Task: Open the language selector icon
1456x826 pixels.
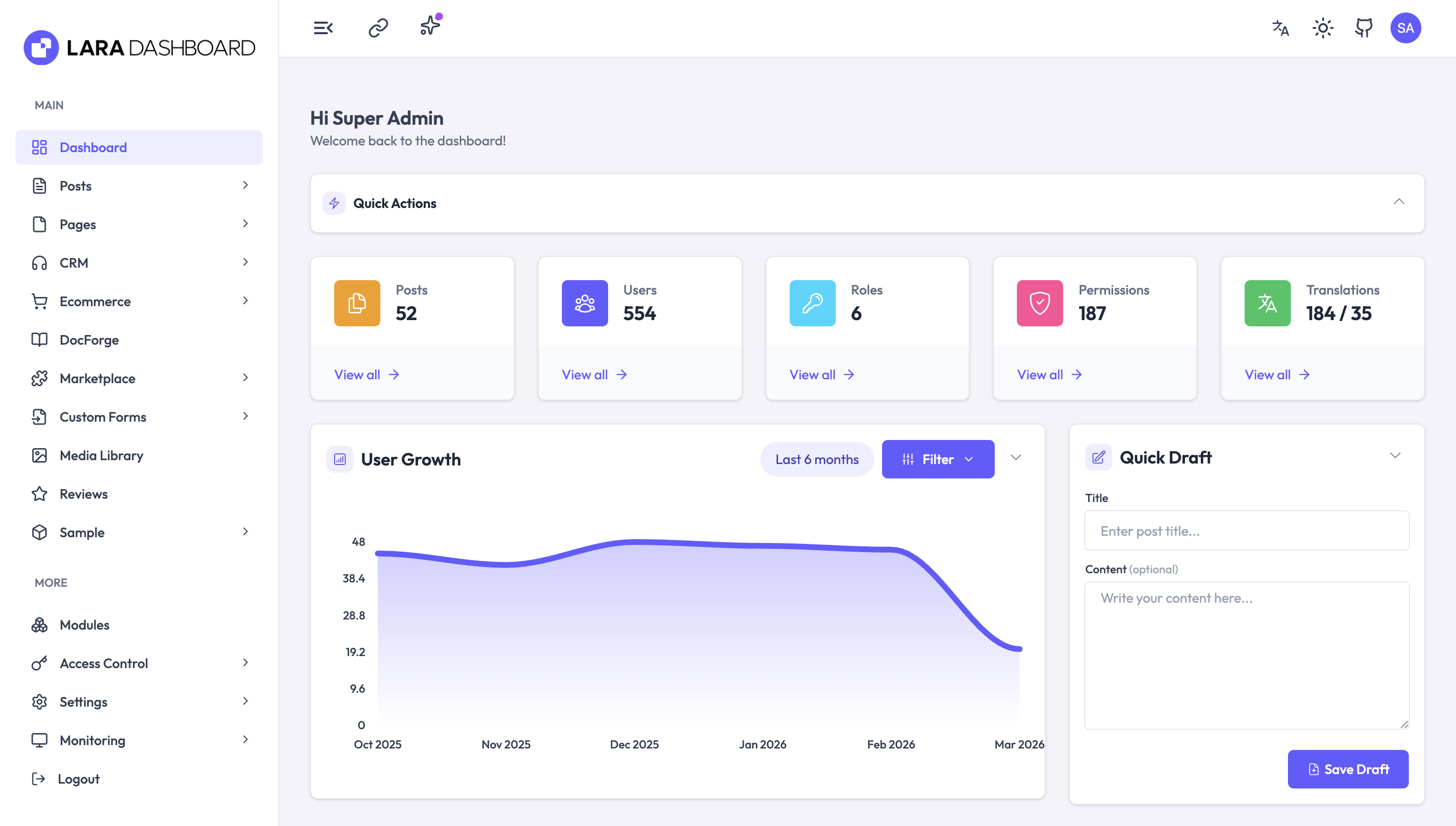Action: pos(1281,28)
